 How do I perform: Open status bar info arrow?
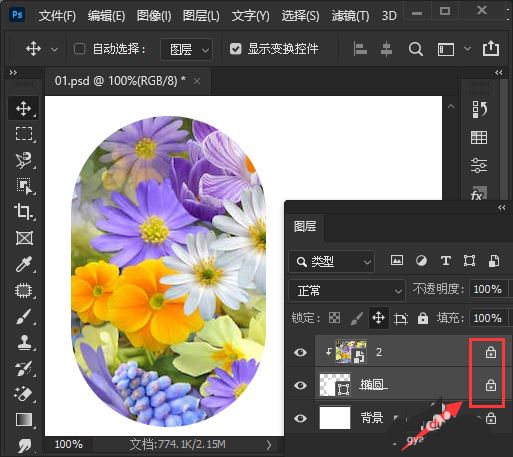269,445
